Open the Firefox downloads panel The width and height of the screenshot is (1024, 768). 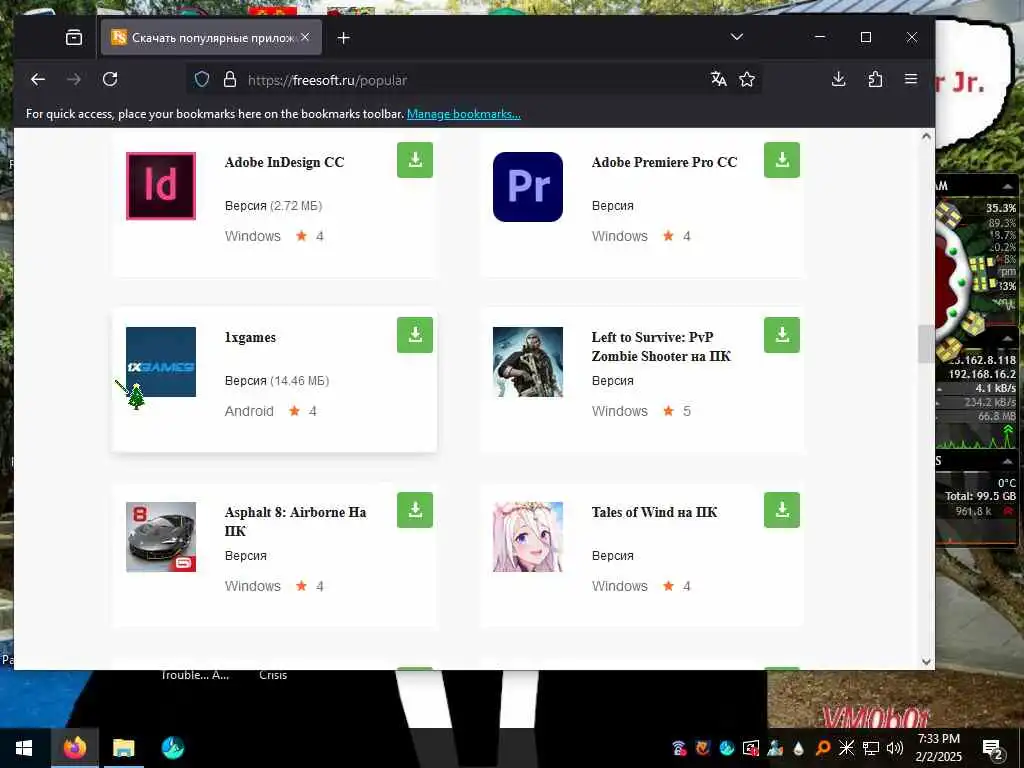tap(839, 80)
